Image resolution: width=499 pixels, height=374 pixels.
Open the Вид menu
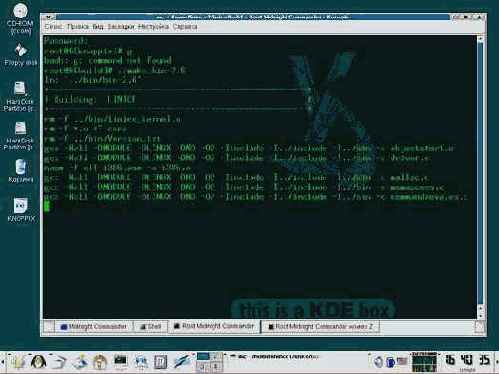click(x=98, y=26)
